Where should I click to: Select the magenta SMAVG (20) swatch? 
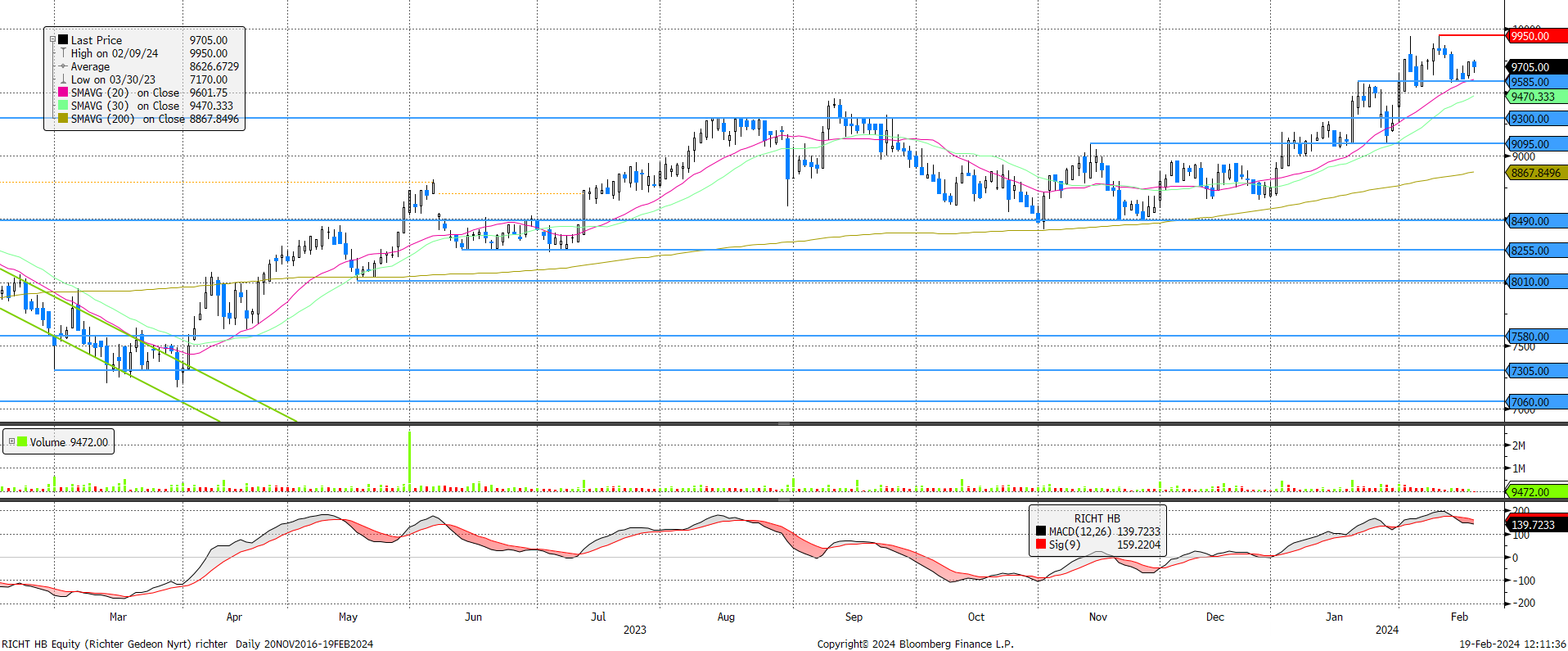click(63, 92)
